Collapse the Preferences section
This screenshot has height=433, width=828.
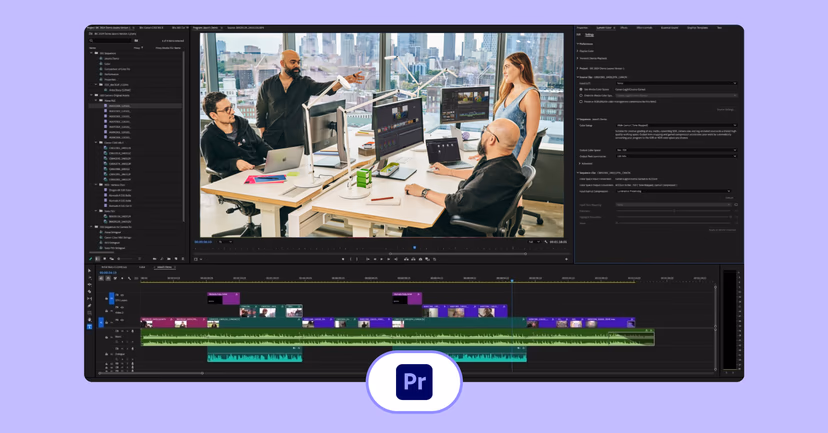pos(577,44)
